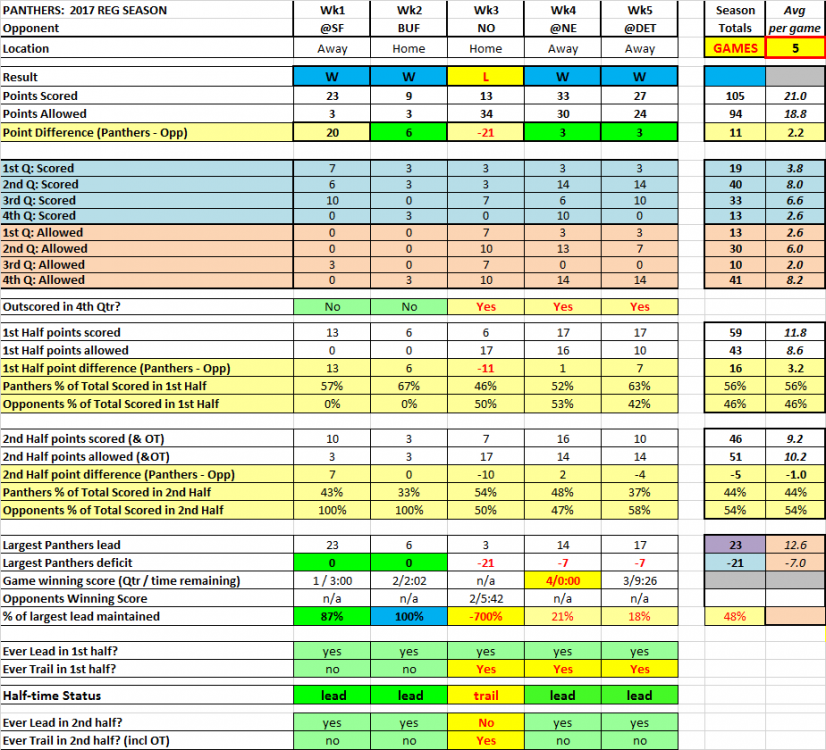Select the Wk3 column header

[485, 10]
